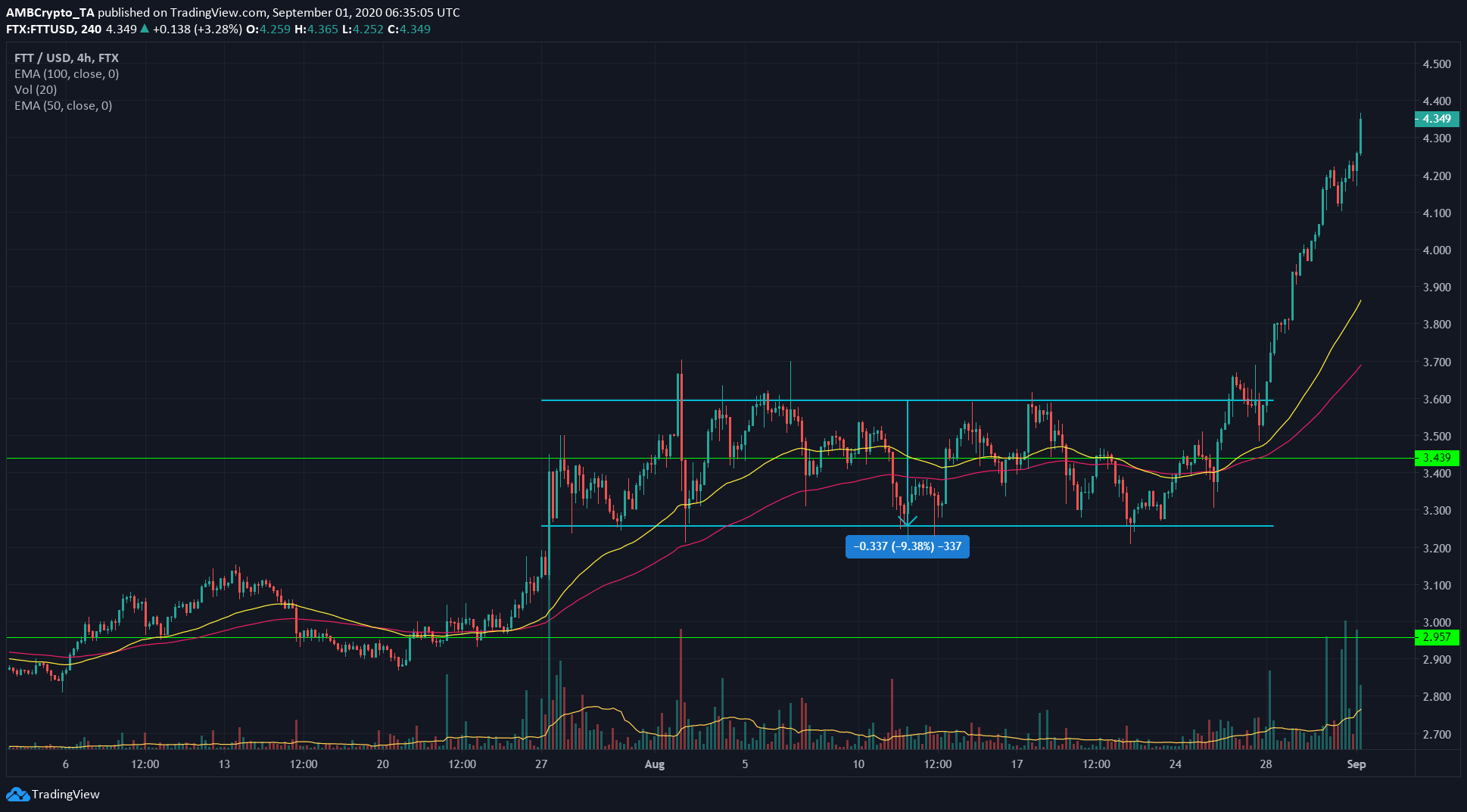
Task: Click the 17 date label on time axis
Action: (x=1017, y=764)
